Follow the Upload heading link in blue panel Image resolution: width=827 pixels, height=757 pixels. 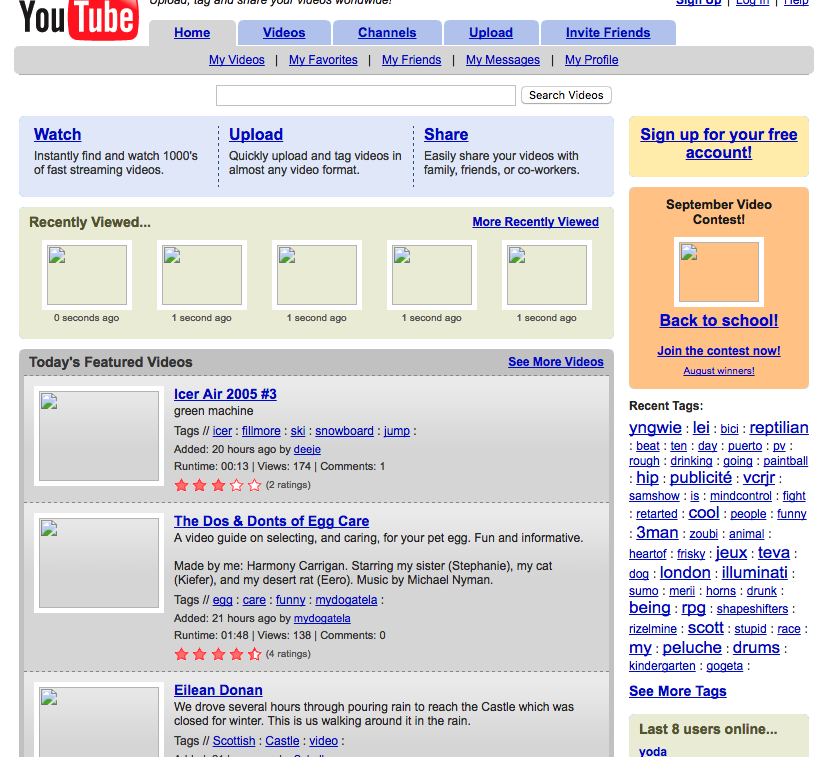[x=256, y=135]
